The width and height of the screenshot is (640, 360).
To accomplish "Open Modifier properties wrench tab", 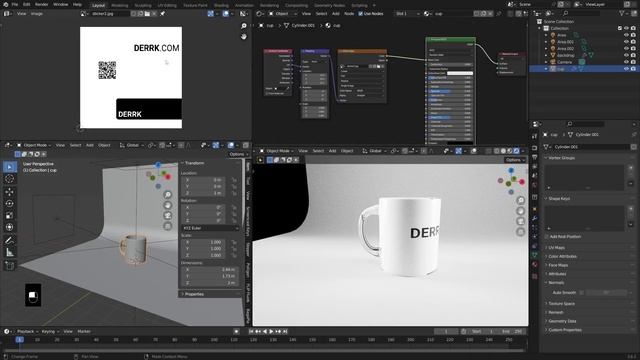I will tap(535, 218).
